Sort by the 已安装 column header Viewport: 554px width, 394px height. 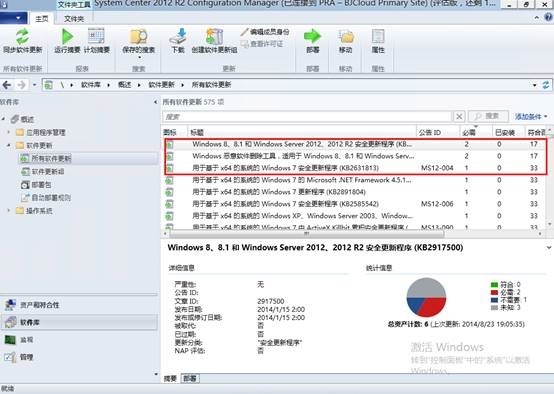coord(508,132)
